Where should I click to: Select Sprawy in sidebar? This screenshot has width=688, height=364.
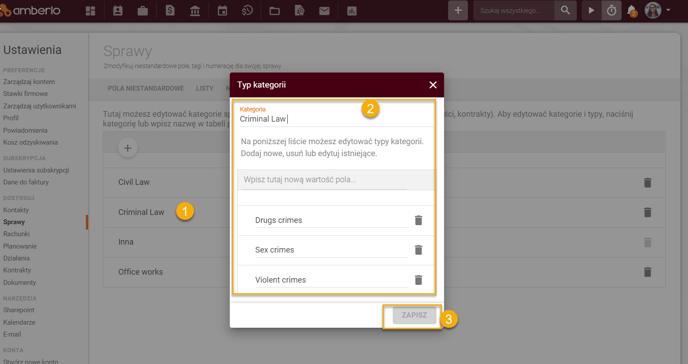(14, 222)
